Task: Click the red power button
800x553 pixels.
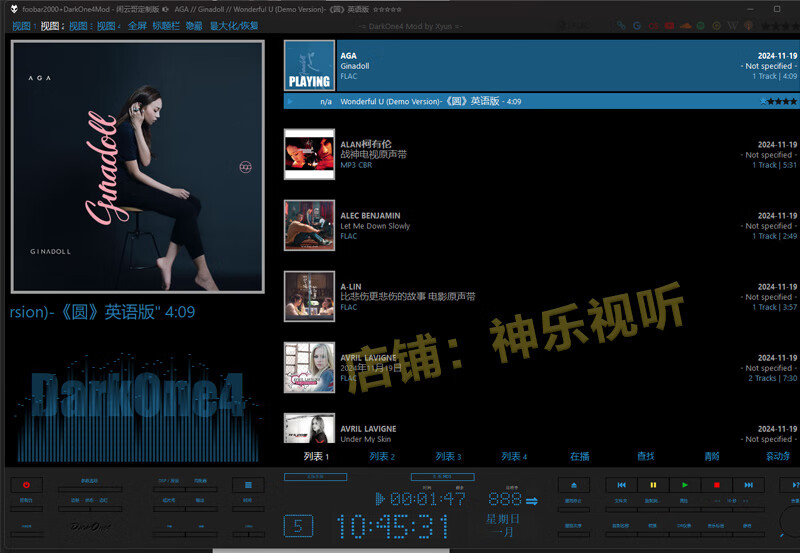Action: pyautogui.click(x=26, y=485)
